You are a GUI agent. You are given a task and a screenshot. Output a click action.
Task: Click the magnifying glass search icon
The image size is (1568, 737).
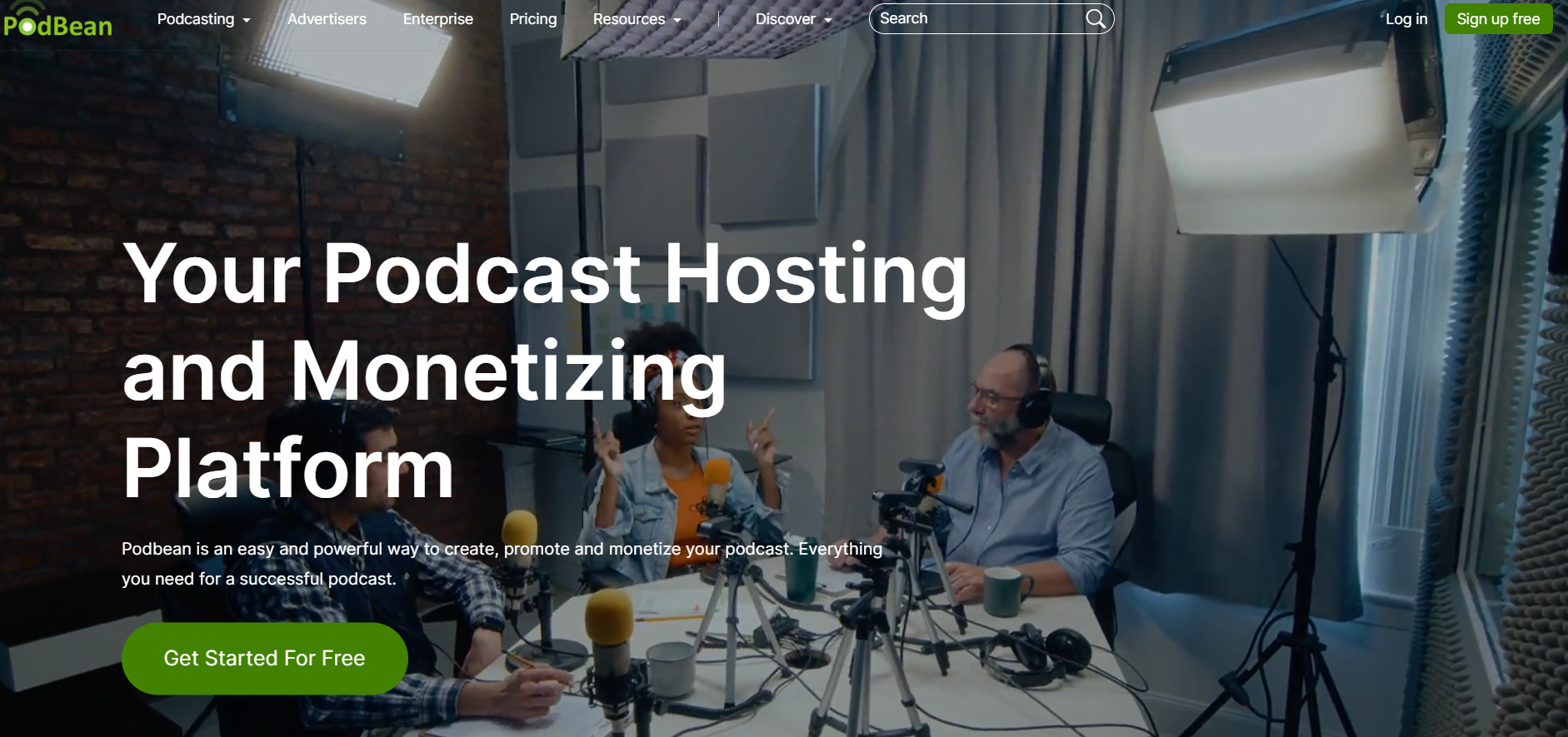pos(1096,19)
